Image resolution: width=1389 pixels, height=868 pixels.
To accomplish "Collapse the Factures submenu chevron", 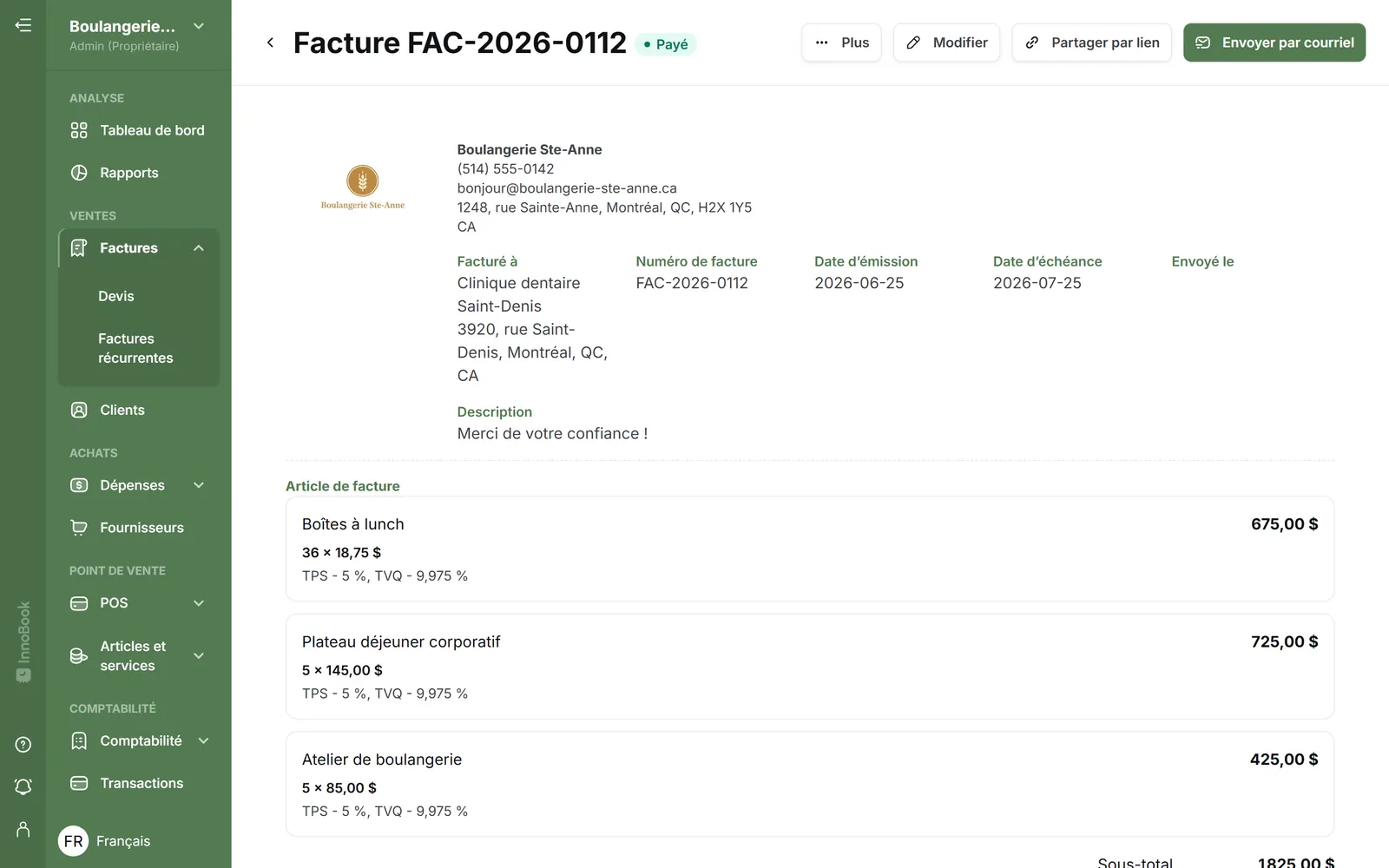I will 199,248.
